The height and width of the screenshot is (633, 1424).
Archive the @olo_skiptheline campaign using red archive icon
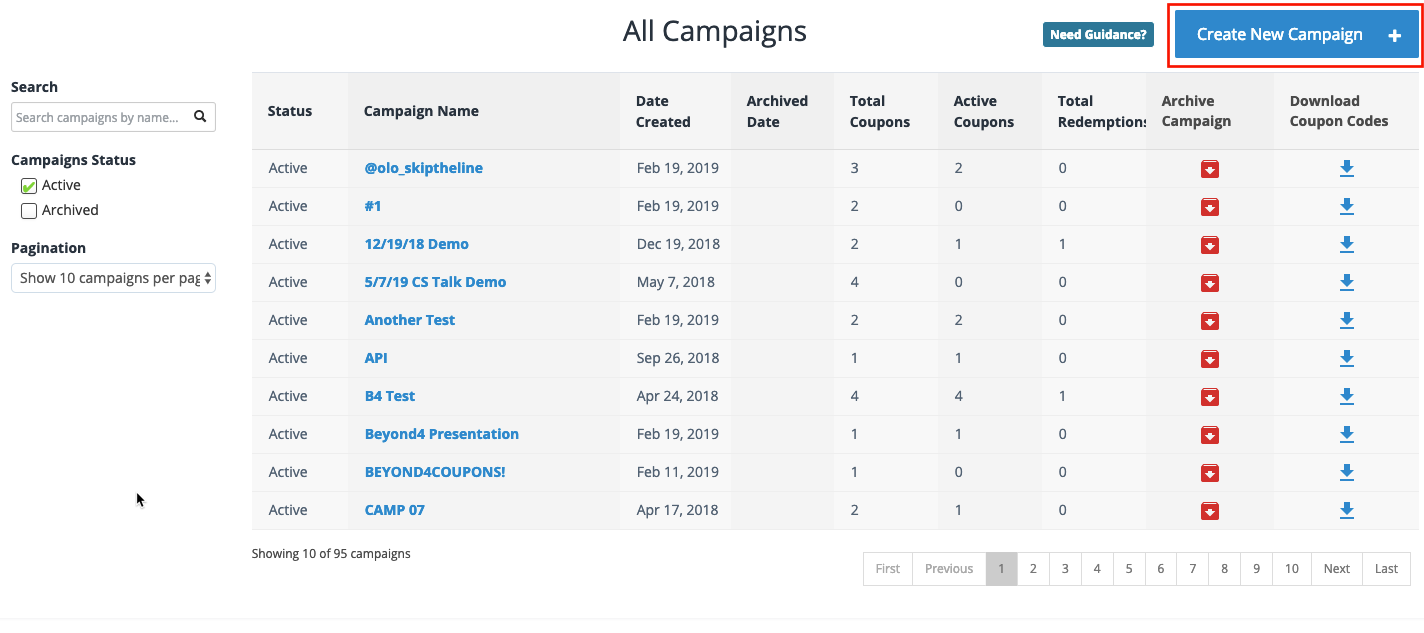(1210, 168)
